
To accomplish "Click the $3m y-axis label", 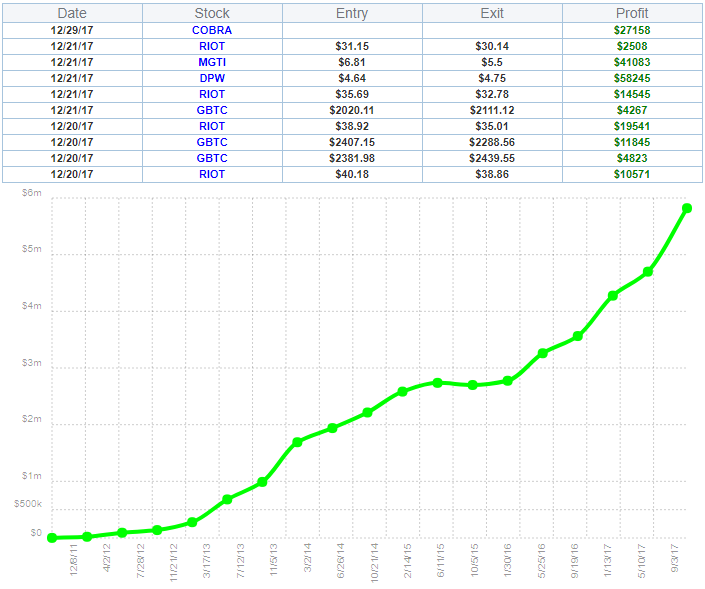I will click(x=31, y=362).
